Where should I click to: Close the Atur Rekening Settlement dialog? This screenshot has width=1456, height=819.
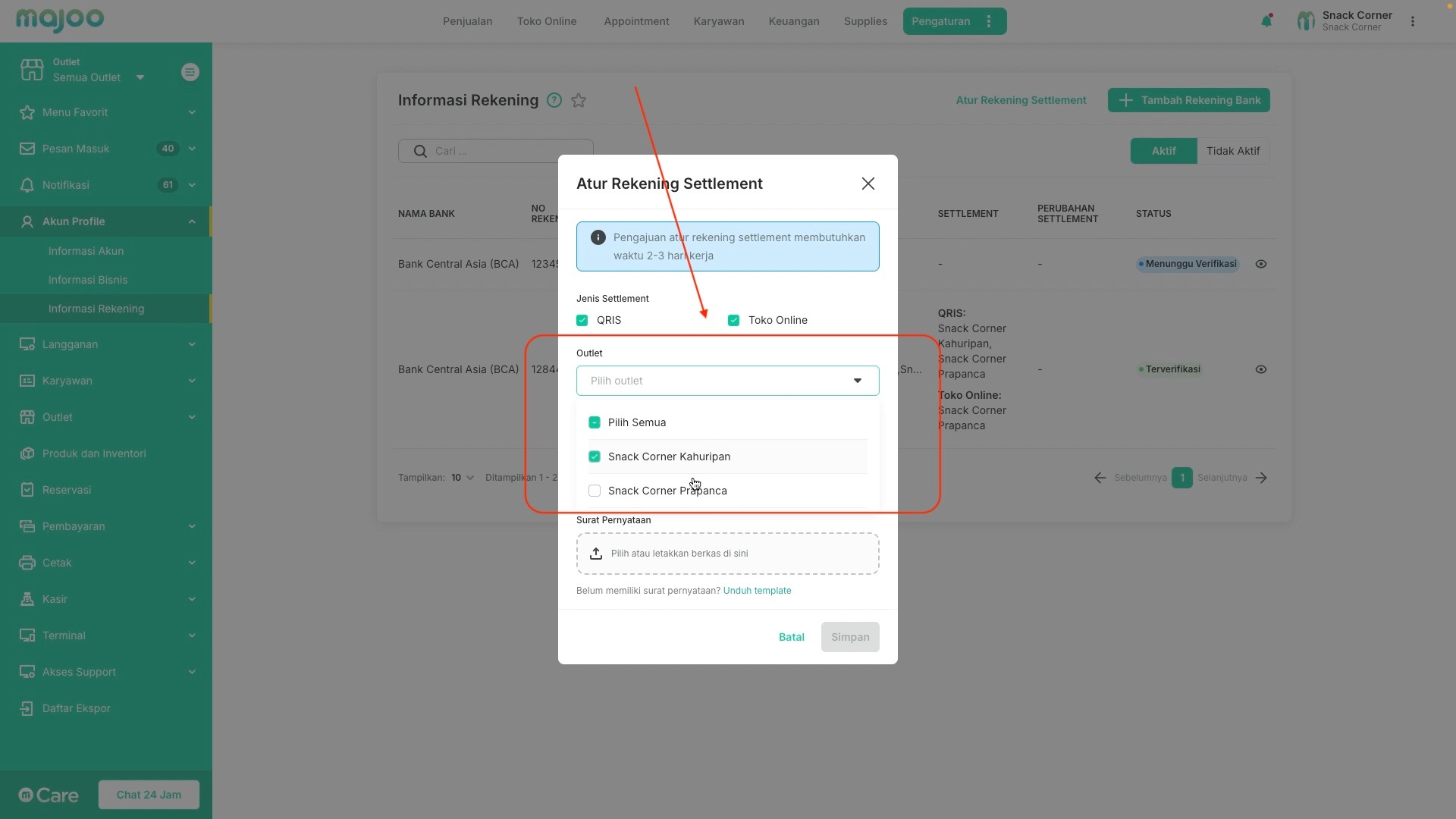pos(868,184)
